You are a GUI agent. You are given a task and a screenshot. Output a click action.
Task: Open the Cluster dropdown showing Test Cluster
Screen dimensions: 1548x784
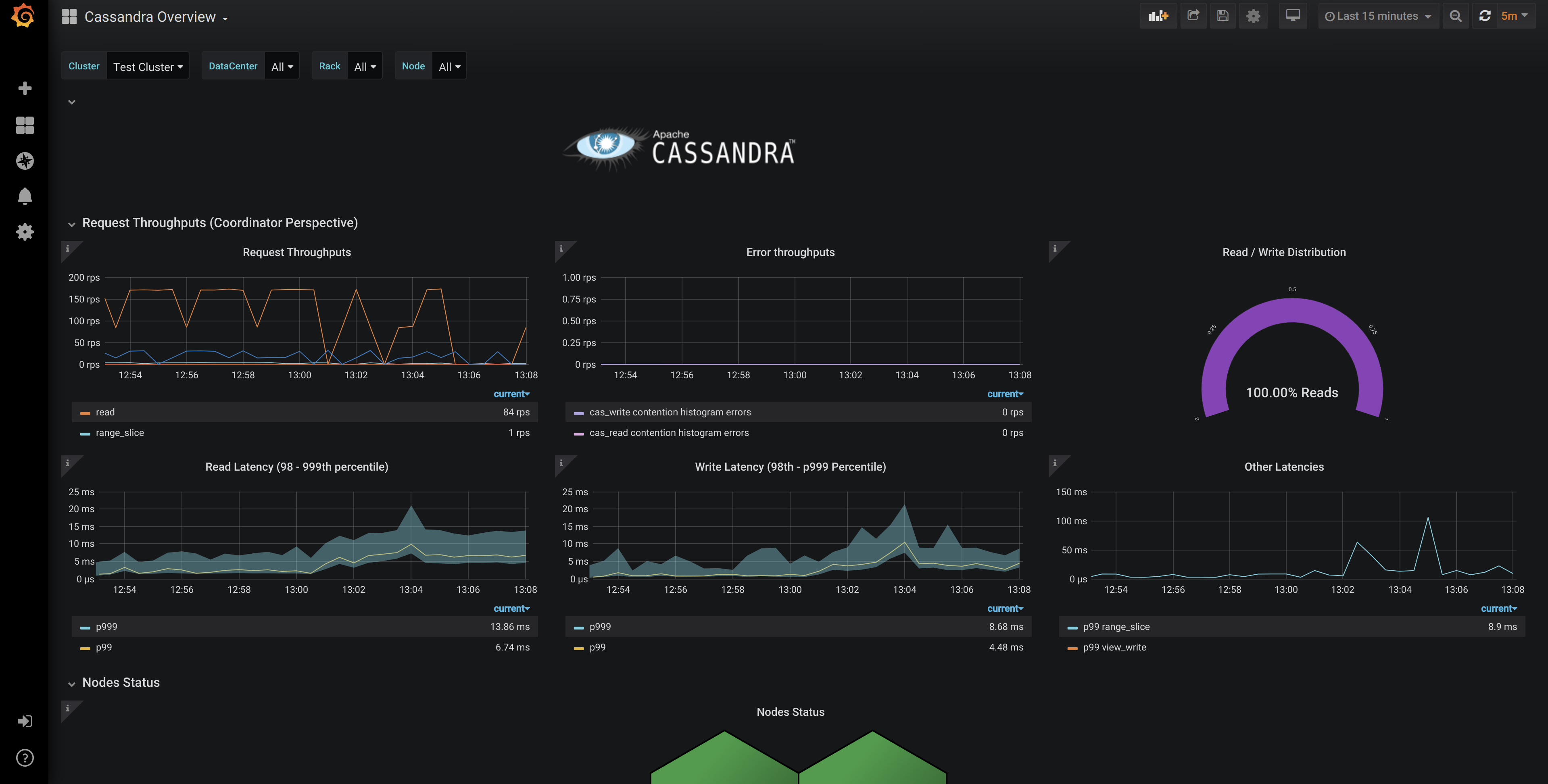pyautogui.click(x=148, y=67)
